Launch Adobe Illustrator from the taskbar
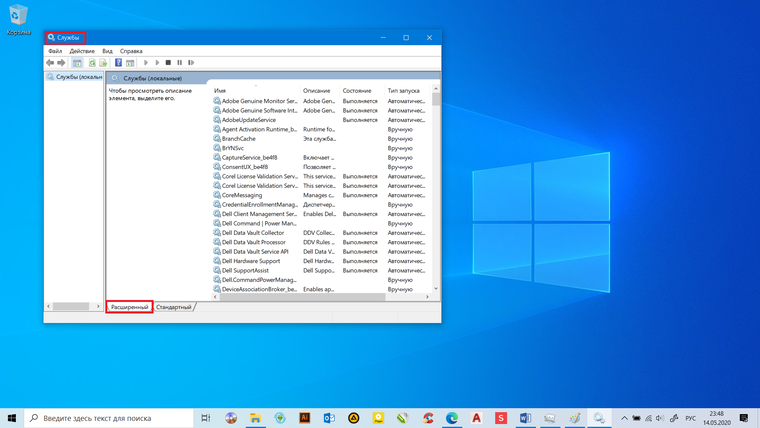This screenshot has height=428, width=760. [x=304, y=418]
